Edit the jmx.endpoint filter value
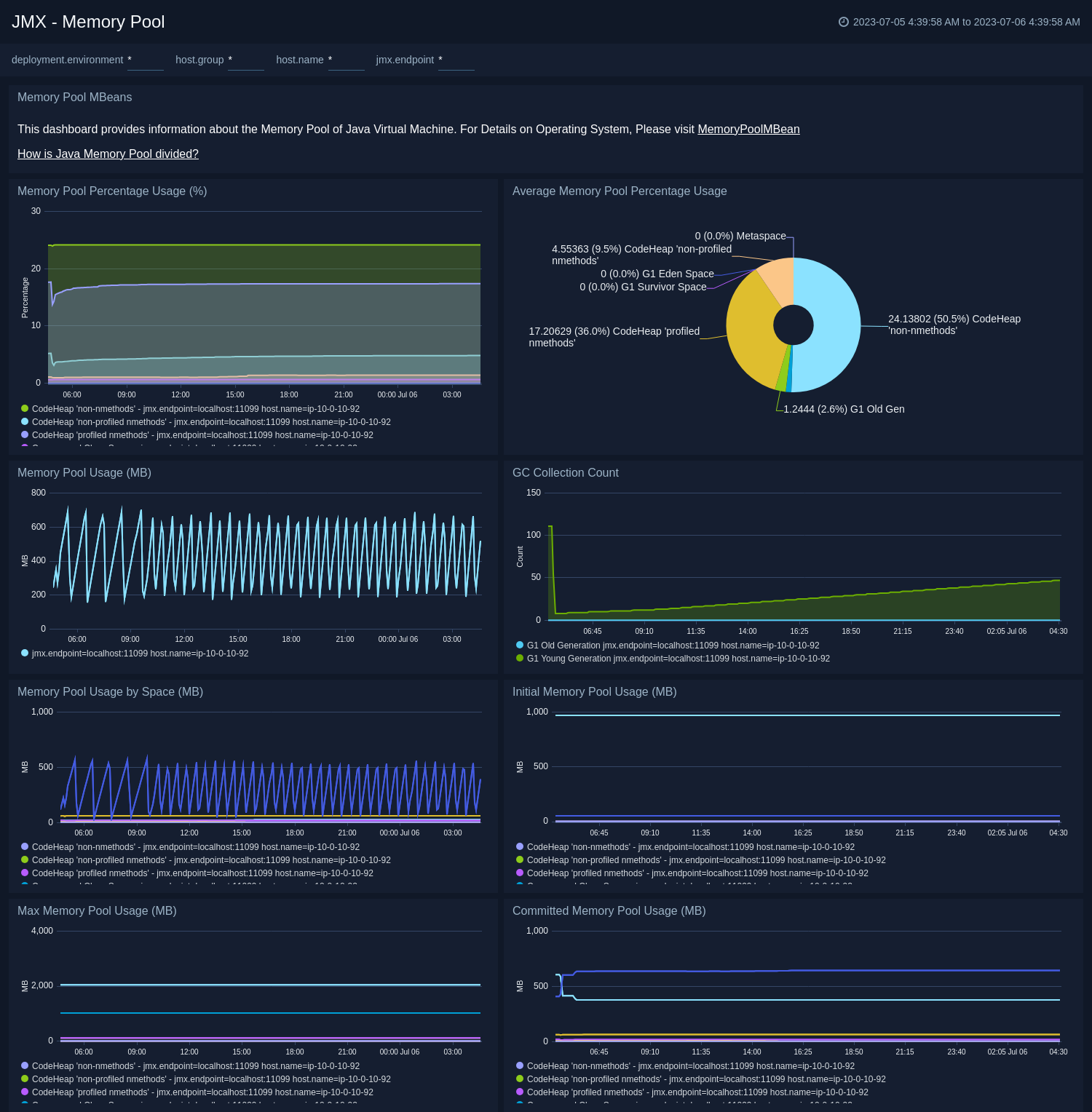The image size is (1092, 1112). 456,60
